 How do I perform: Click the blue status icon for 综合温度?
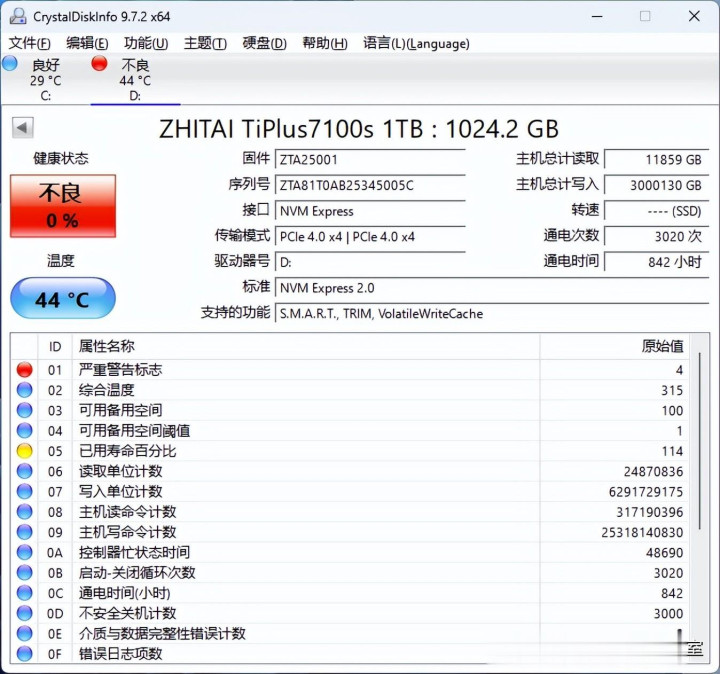click(x=24, y=390)
